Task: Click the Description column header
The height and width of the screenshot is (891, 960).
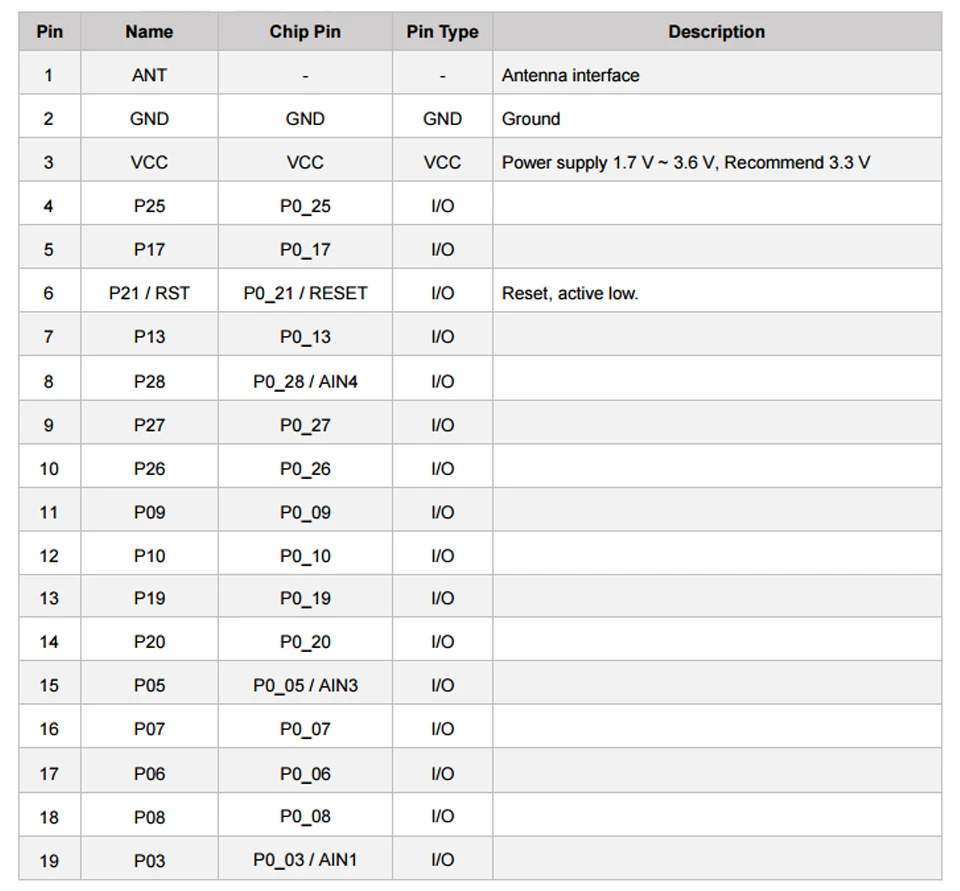Action: tap(716, 32)
